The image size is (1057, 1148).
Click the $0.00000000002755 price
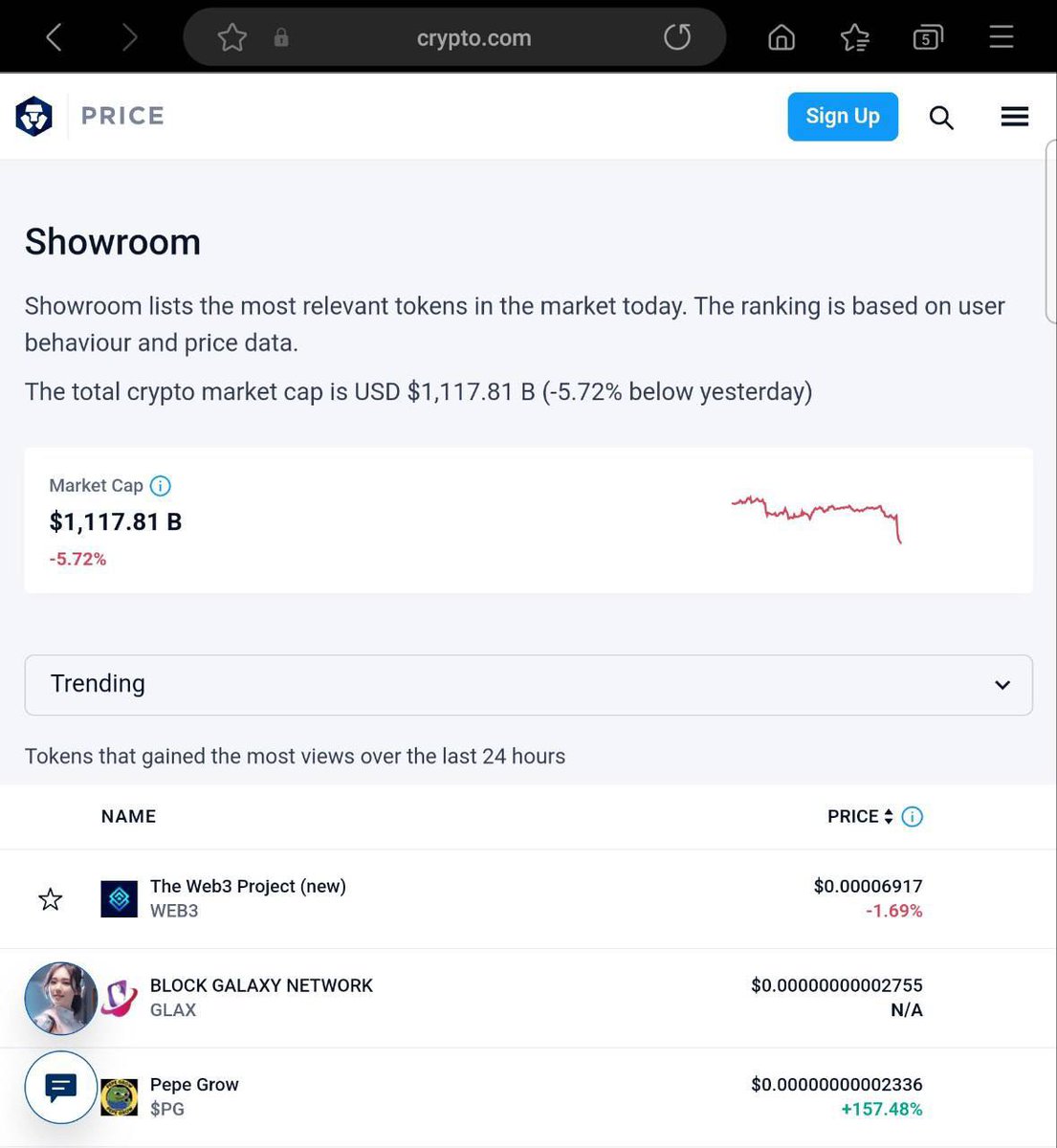point(837,985)
